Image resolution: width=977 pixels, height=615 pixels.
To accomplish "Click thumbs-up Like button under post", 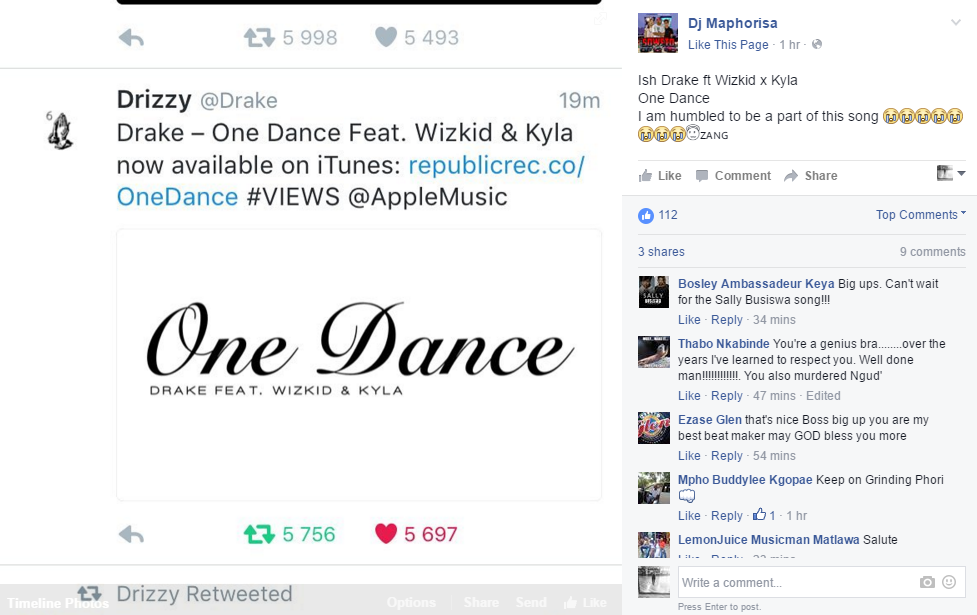I will coord(660,176).
